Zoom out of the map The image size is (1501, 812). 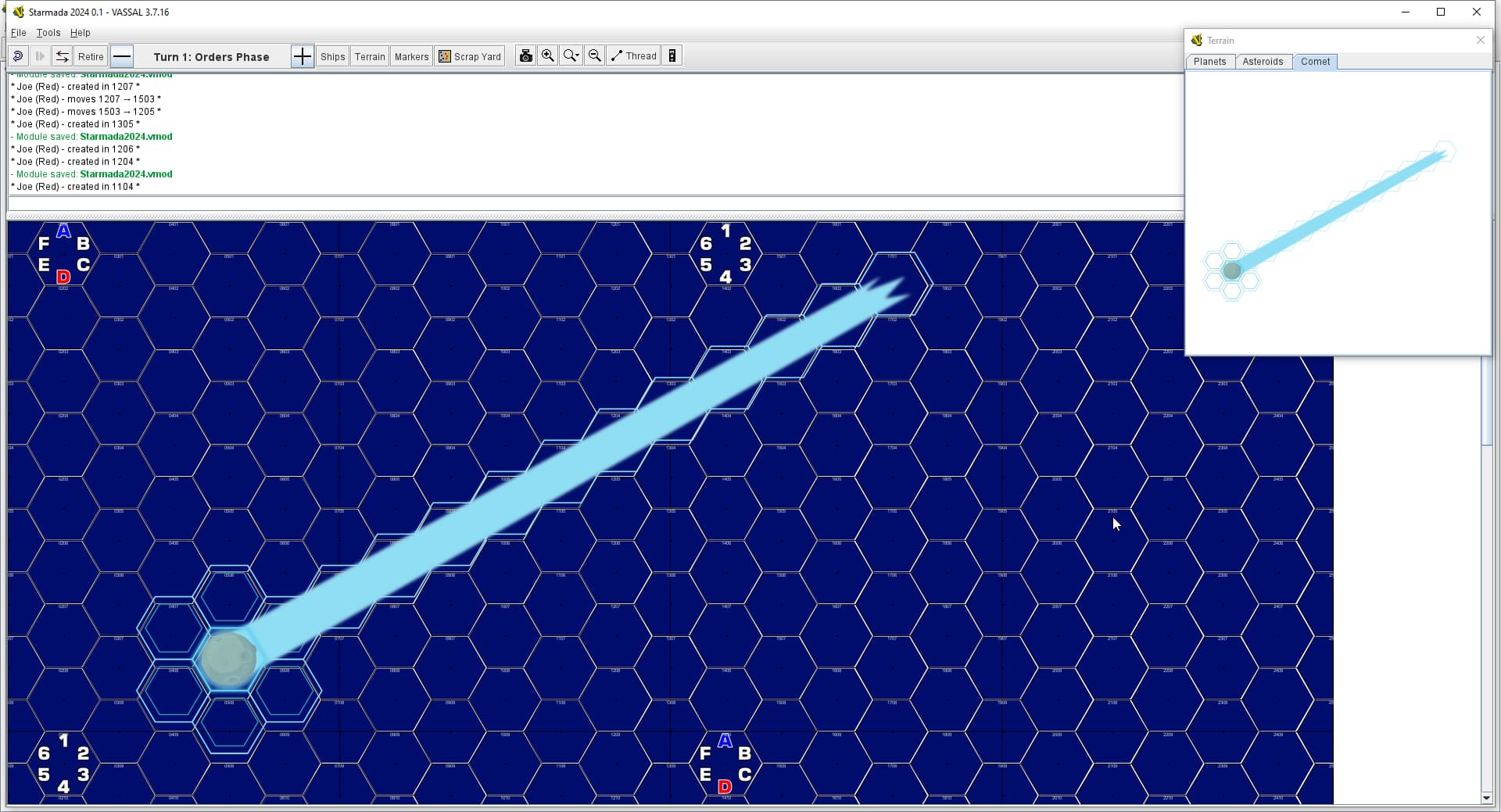595,56
